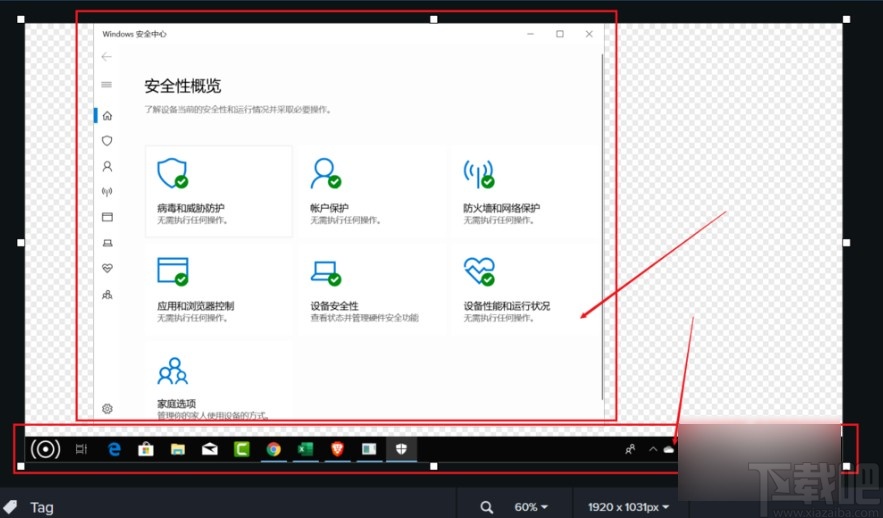Open the green Camtasia taskbar icon
This screenshot has width=883, height=518.
[242, 449]
